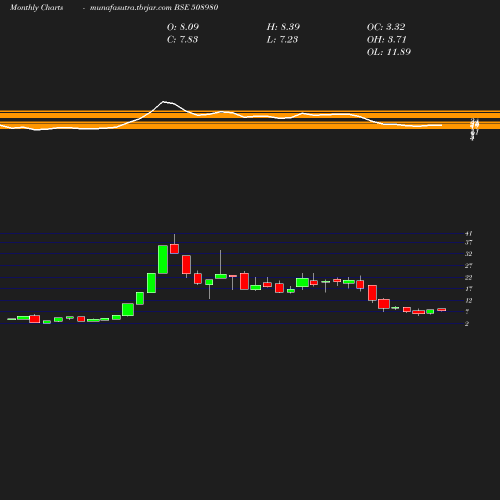This screenshot has width=500, height=500.
Task: Click the peak of the white indicator line
Action: tap(163, 101)
